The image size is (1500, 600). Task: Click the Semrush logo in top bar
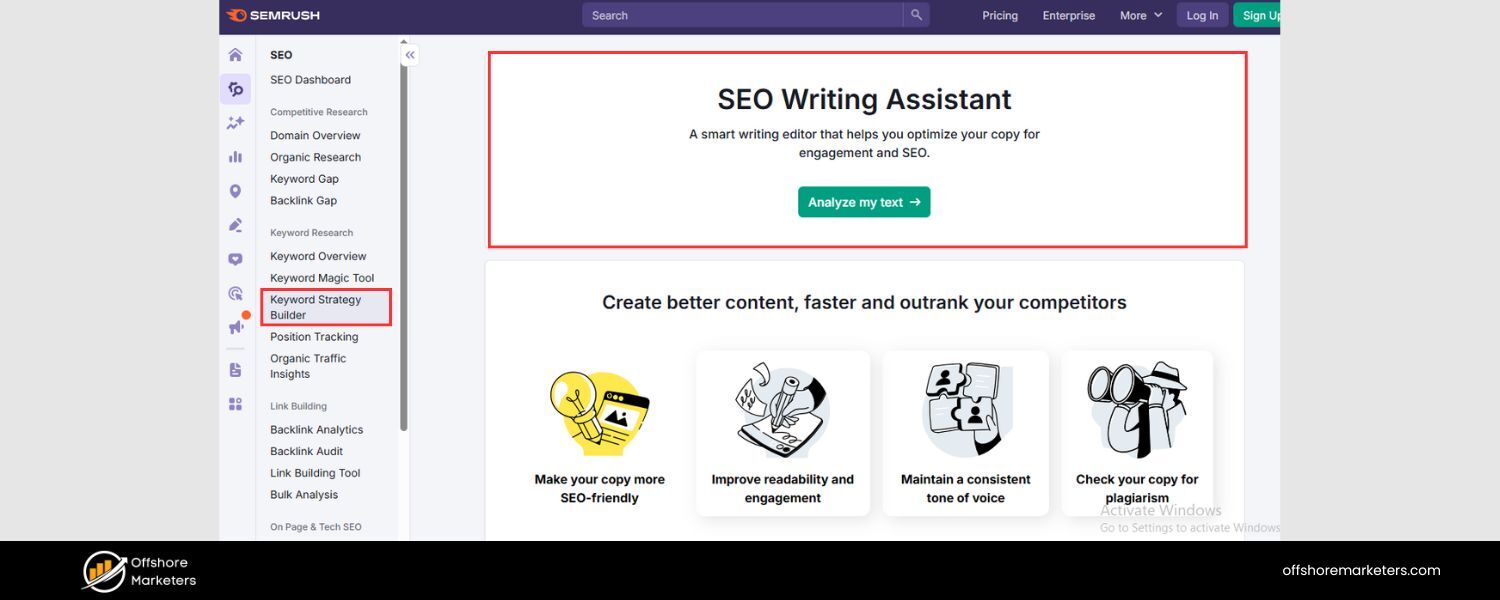click(272, 15)
